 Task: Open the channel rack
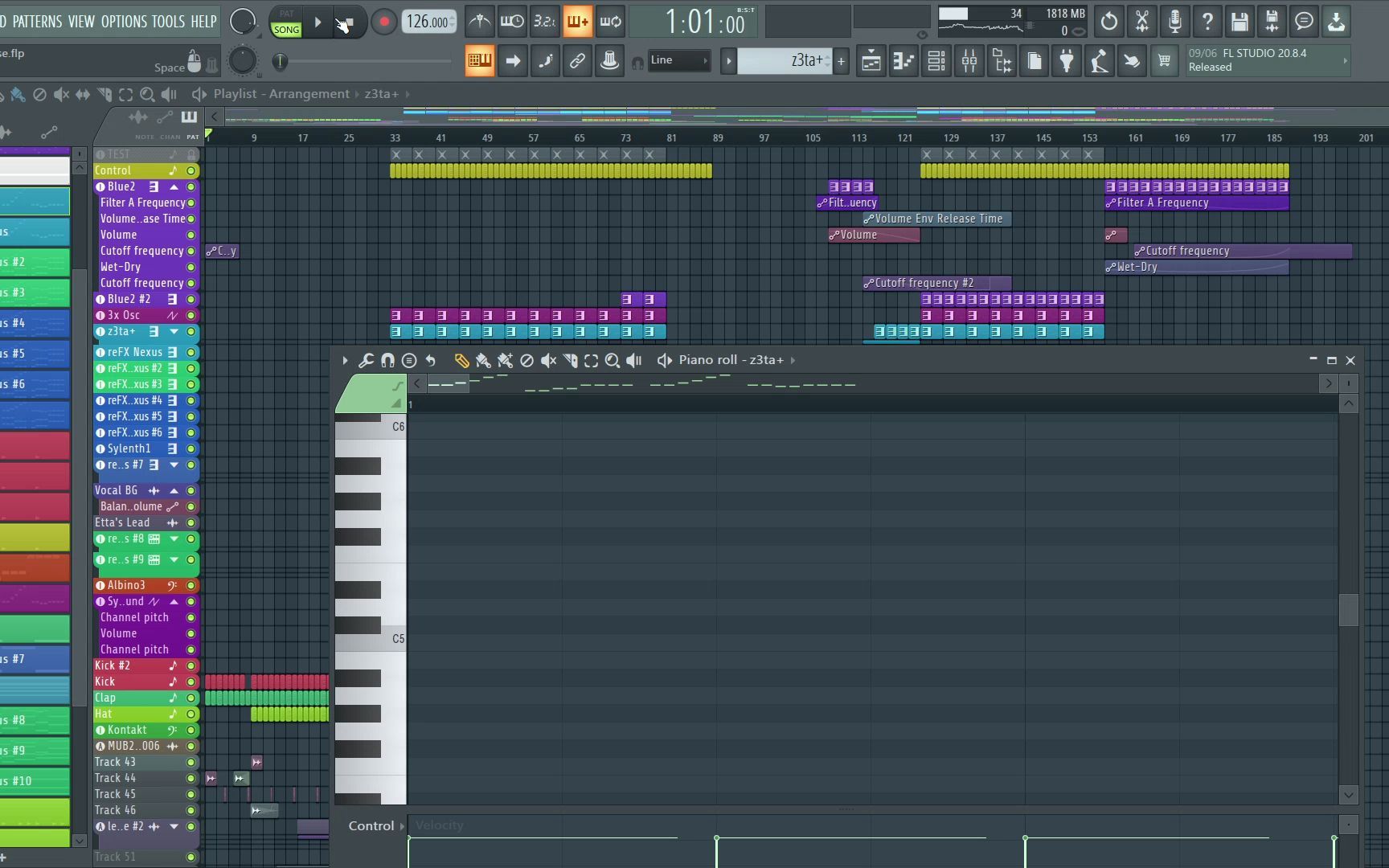(936, 61)
